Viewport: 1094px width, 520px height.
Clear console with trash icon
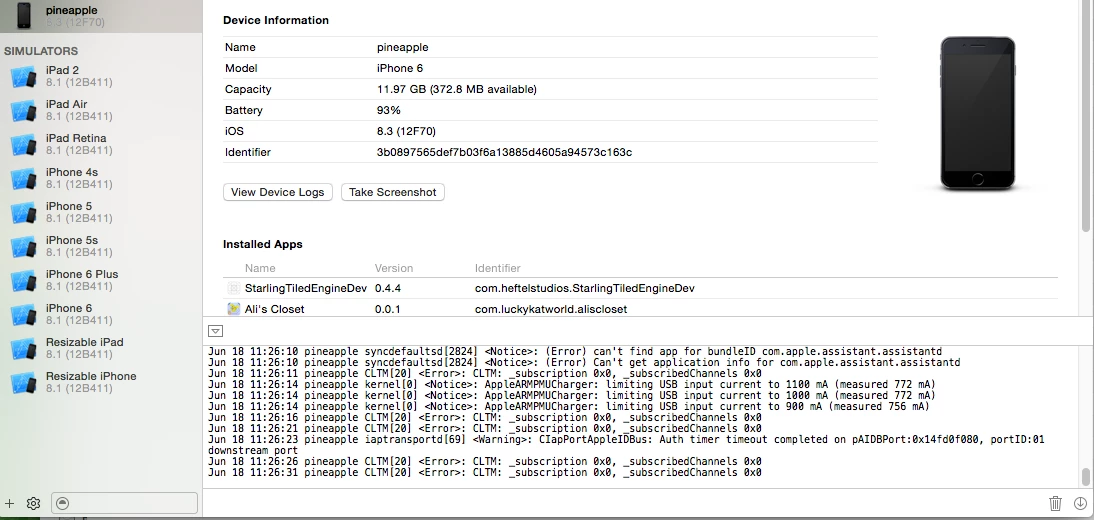[1055, 503]
